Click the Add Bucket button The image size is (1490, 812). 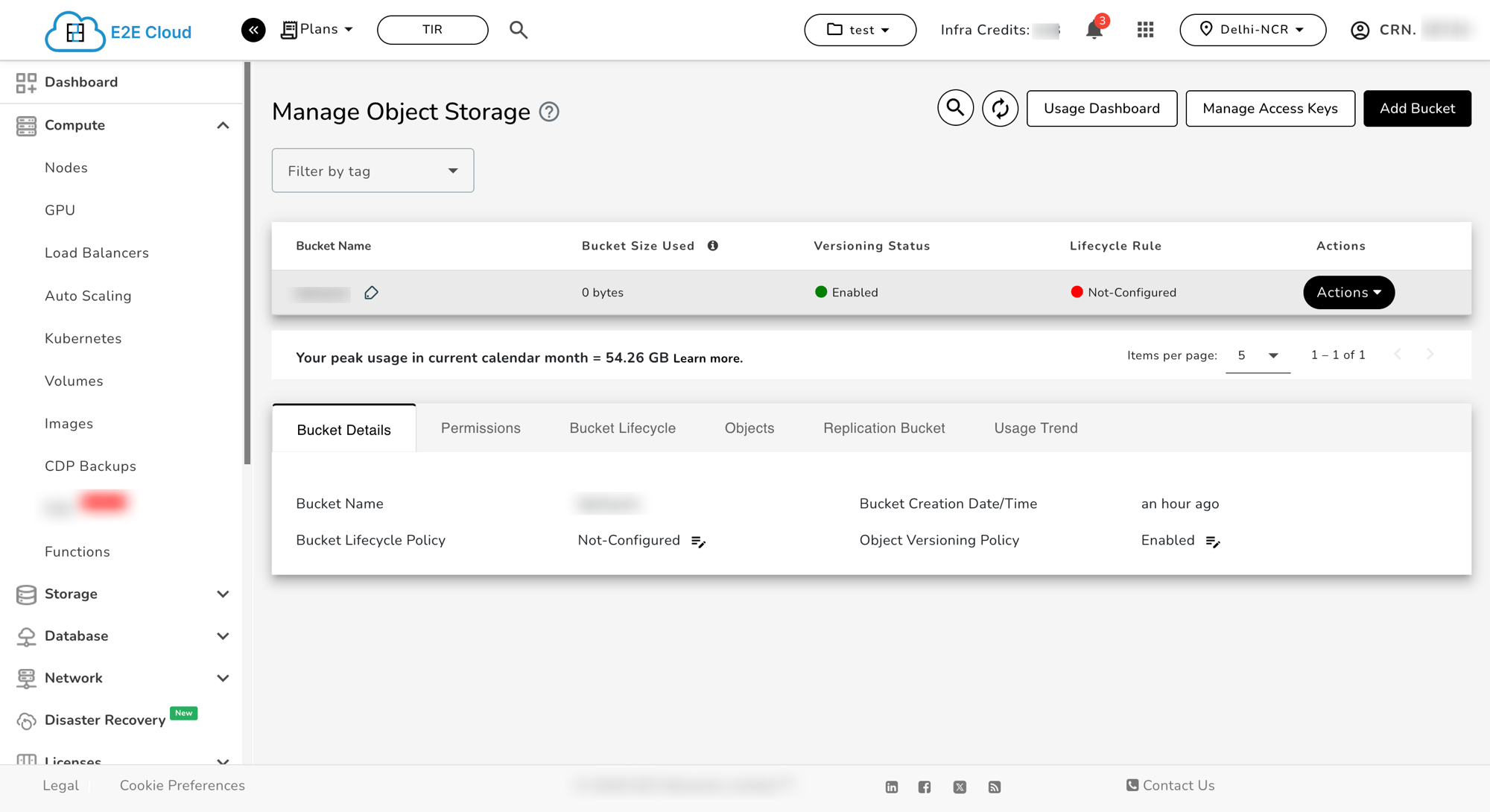coord(1417,108)
